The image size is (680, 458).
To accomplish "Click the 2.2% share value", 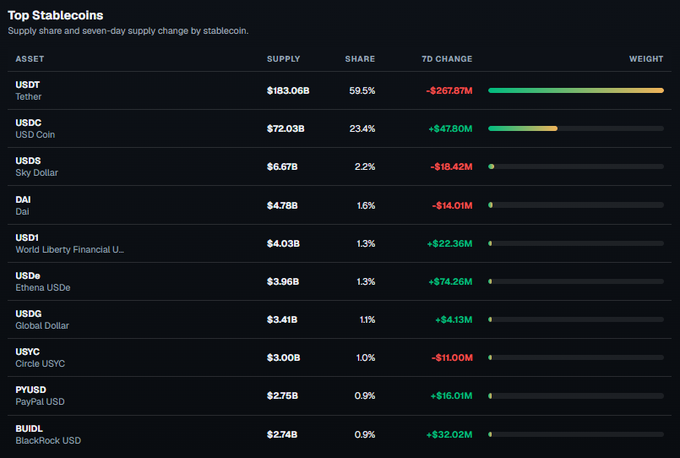I will [365, 167].
